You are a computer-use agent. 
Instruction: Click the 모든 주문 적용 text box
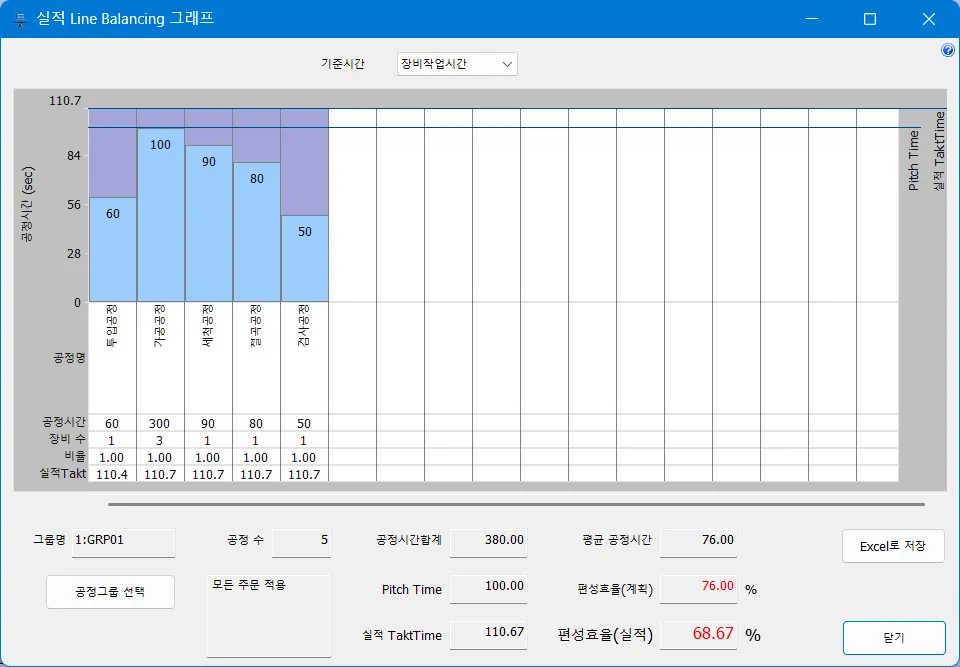click(268, 615)
